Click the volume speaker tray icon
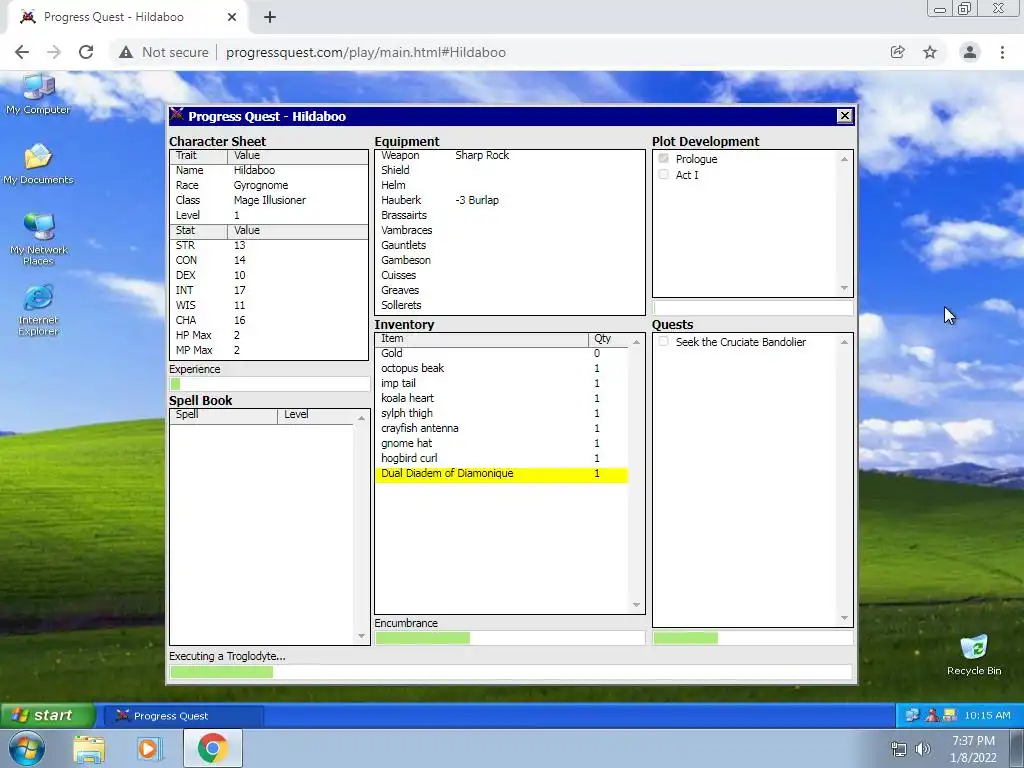Image resolution: width=1024 pixels, height=768 pixels. 923,749
